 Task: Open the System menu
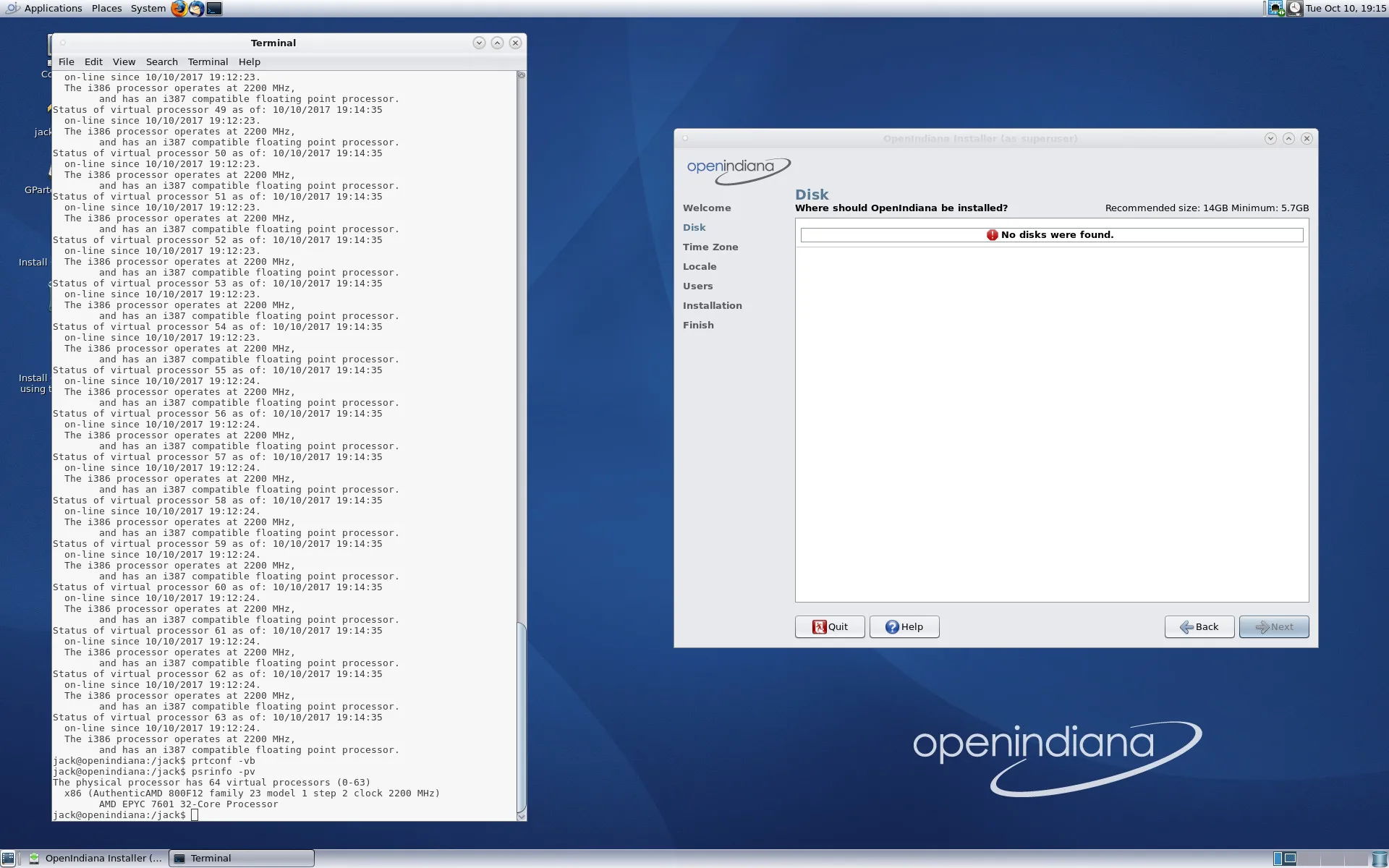click(x=148, y=9)
